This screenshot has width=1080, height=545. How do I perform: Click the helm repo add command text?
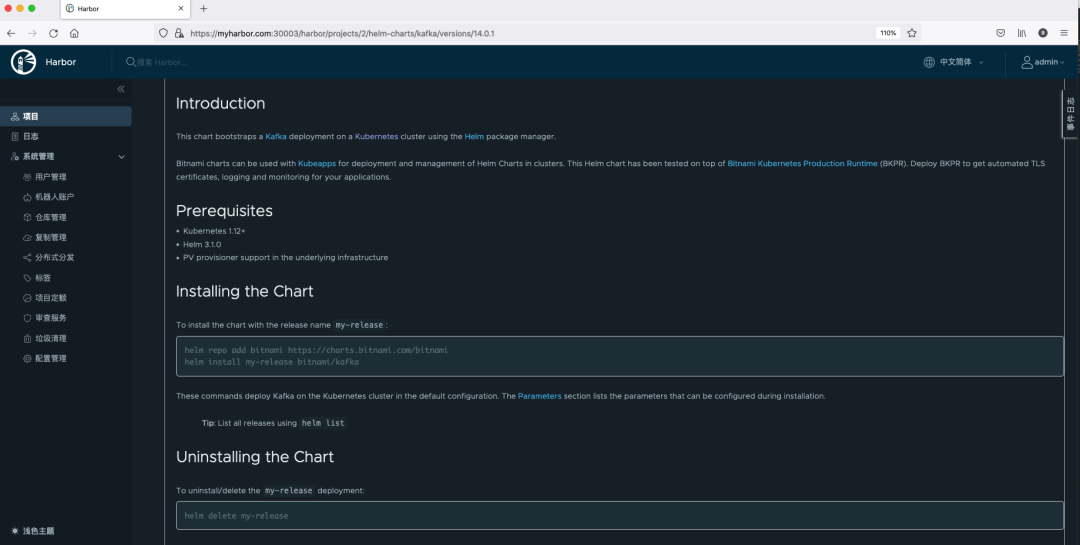pos(316,350)
